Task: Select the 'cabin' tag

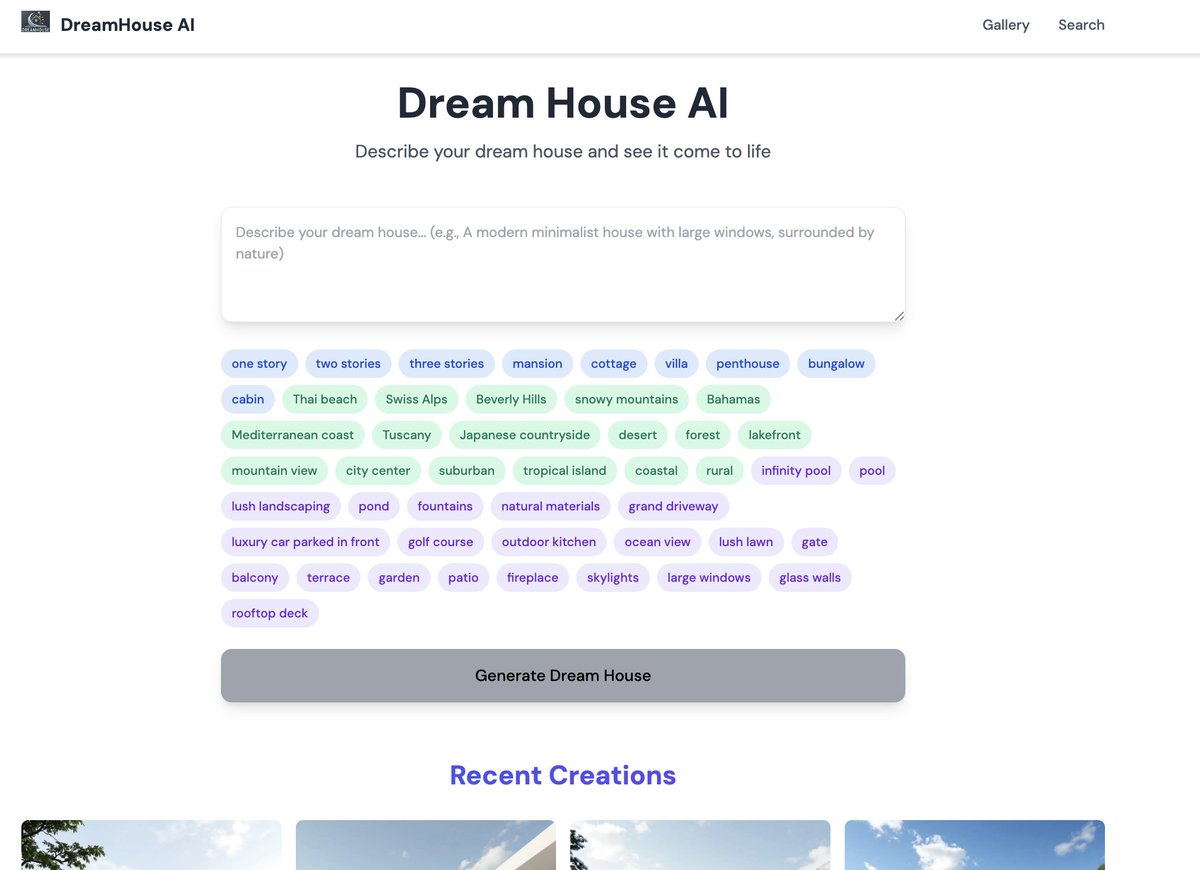Action: tap(248, 399)
